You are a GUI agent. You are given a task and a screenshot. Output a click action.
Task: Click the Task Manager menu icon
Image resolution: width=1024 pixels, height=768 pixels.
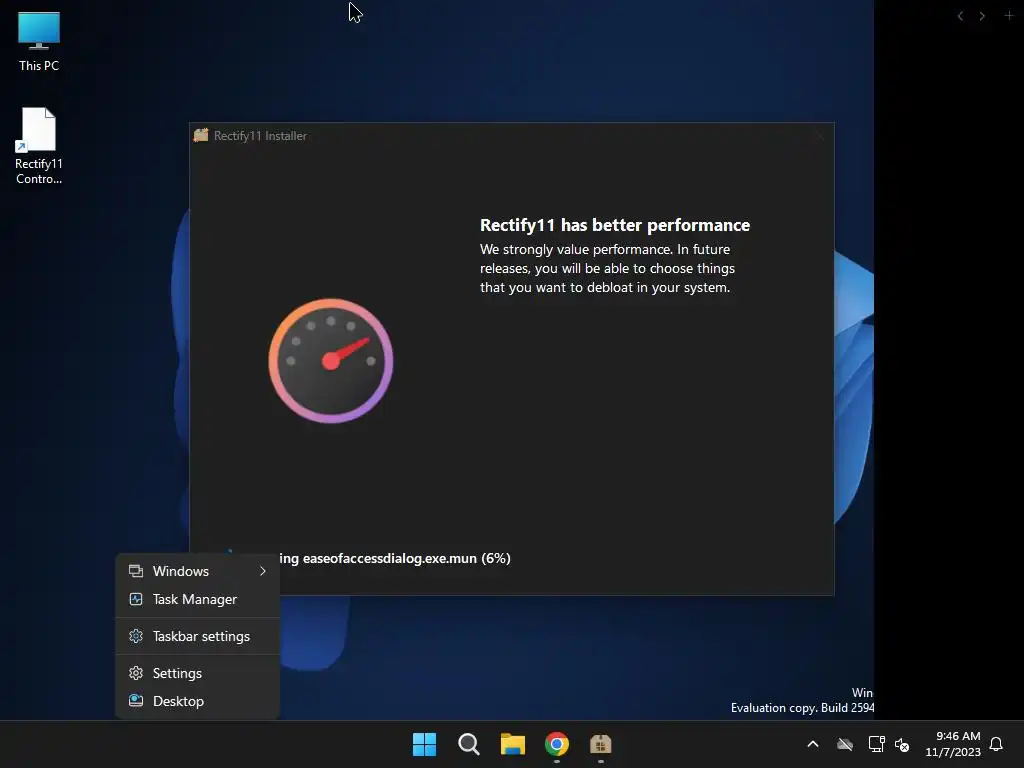pyautogui.click(x=136, y=600)
